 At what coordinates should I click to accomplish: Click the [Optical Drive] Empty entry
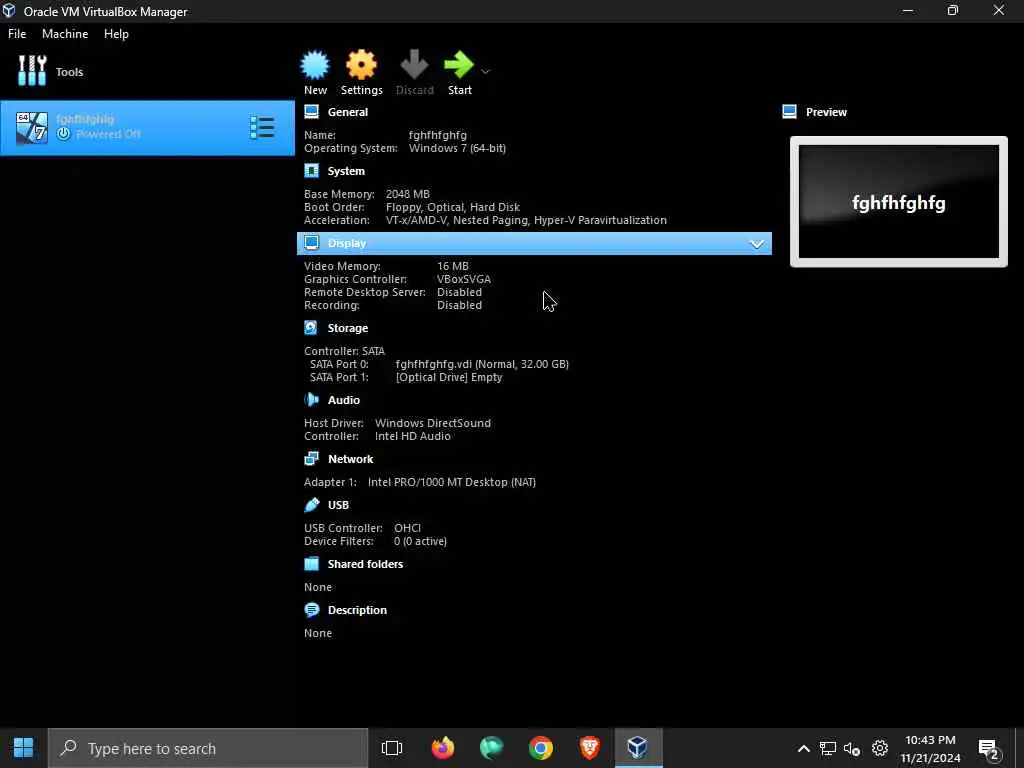coord(449,377)
